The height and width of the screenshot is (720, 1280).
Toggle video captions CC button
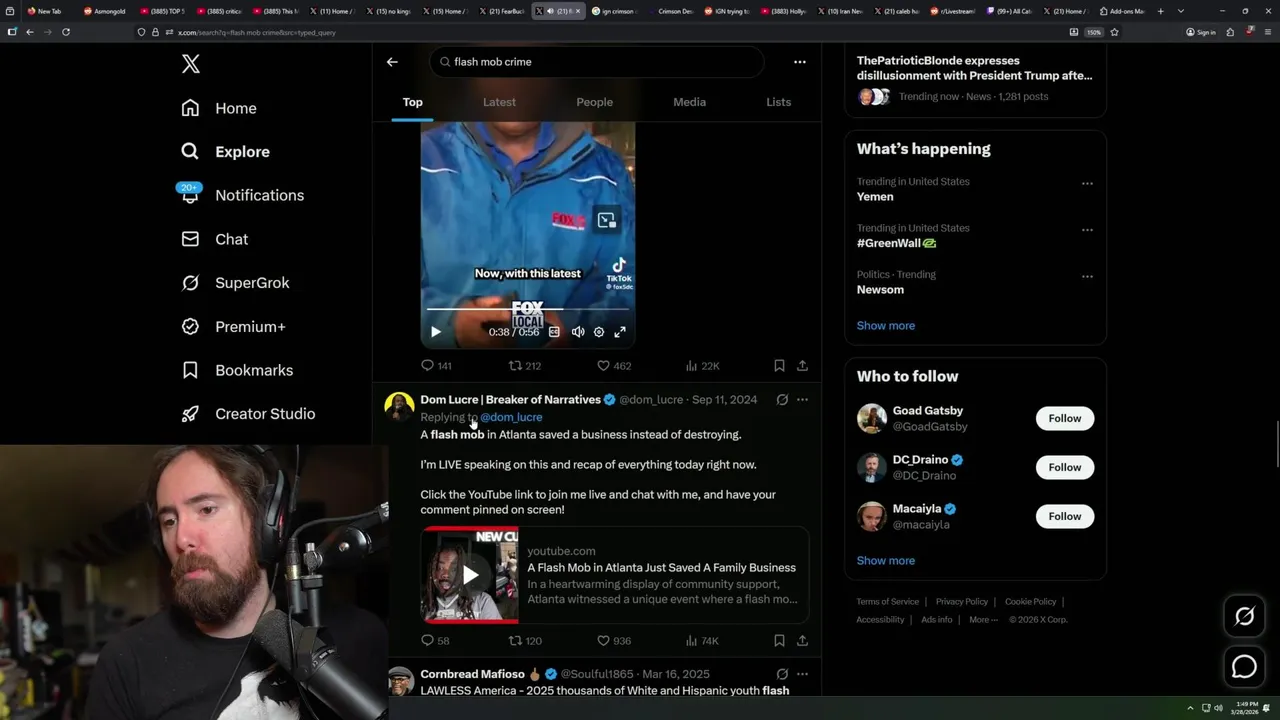point(554,332)
